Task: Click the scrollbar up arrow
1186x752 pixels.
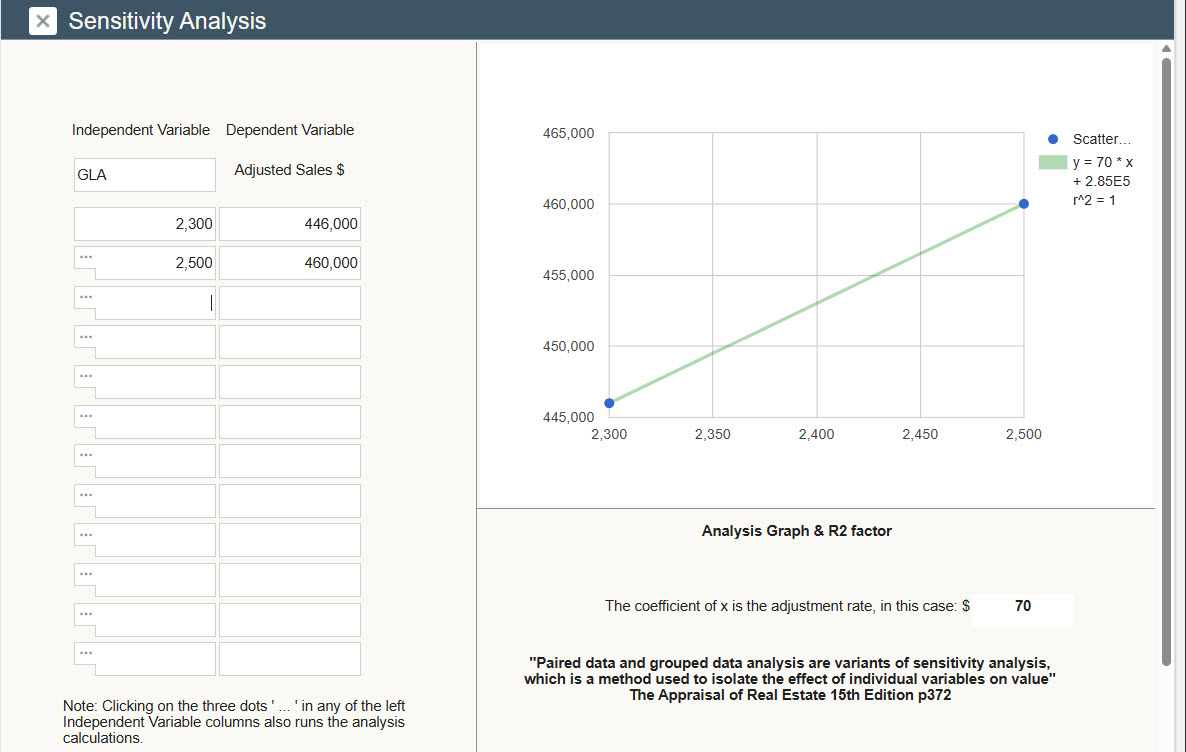Action: (x=1165, y=49)
